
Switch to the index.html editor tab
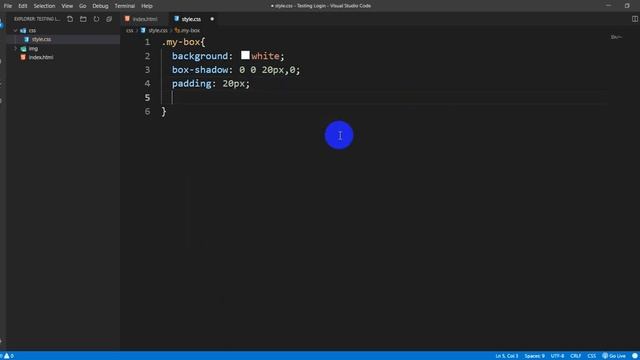pyautogui.click(x=144, y=19)
